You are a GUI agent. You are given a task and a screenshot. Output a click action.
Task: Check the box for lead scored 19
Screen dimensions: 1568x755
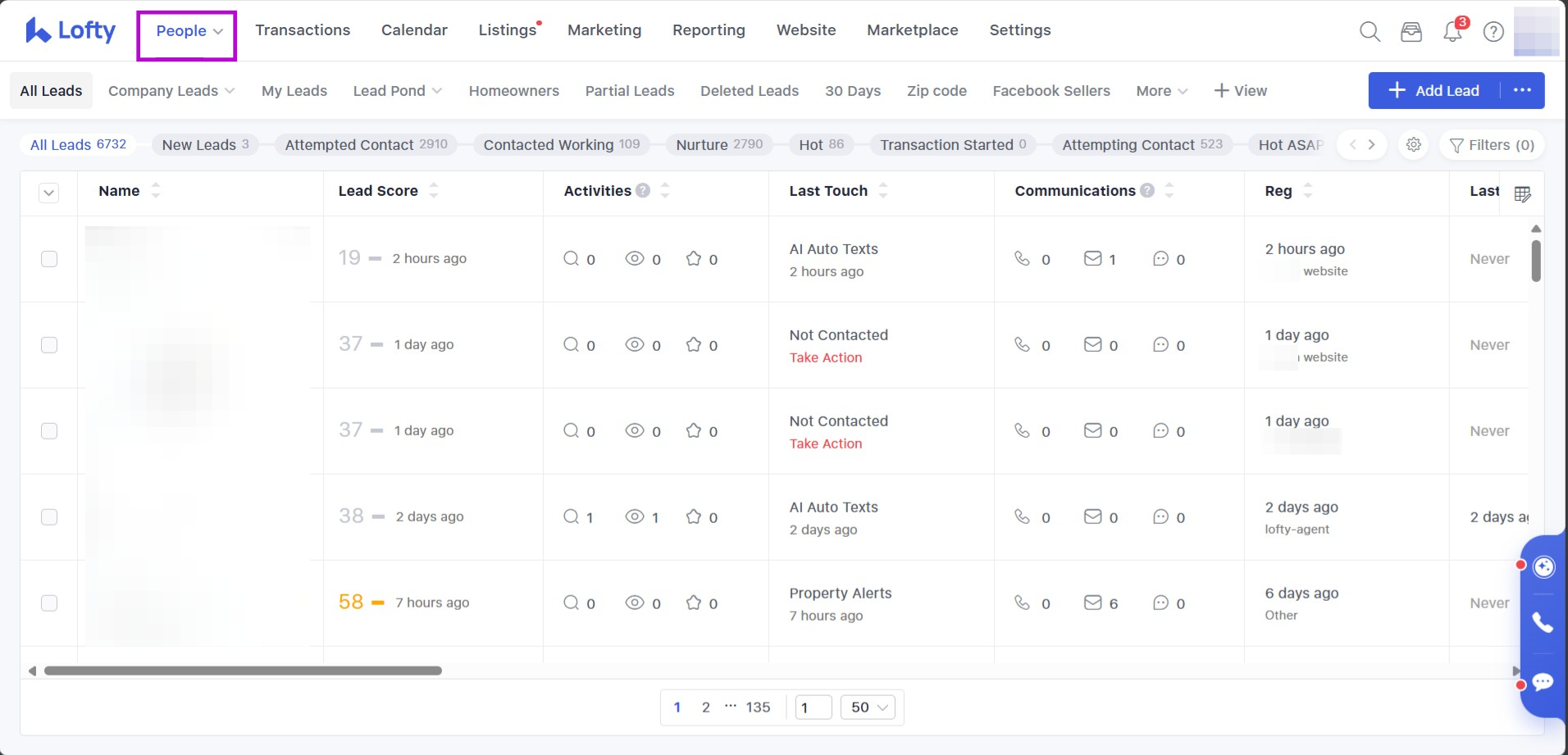(x=49, y=259)
